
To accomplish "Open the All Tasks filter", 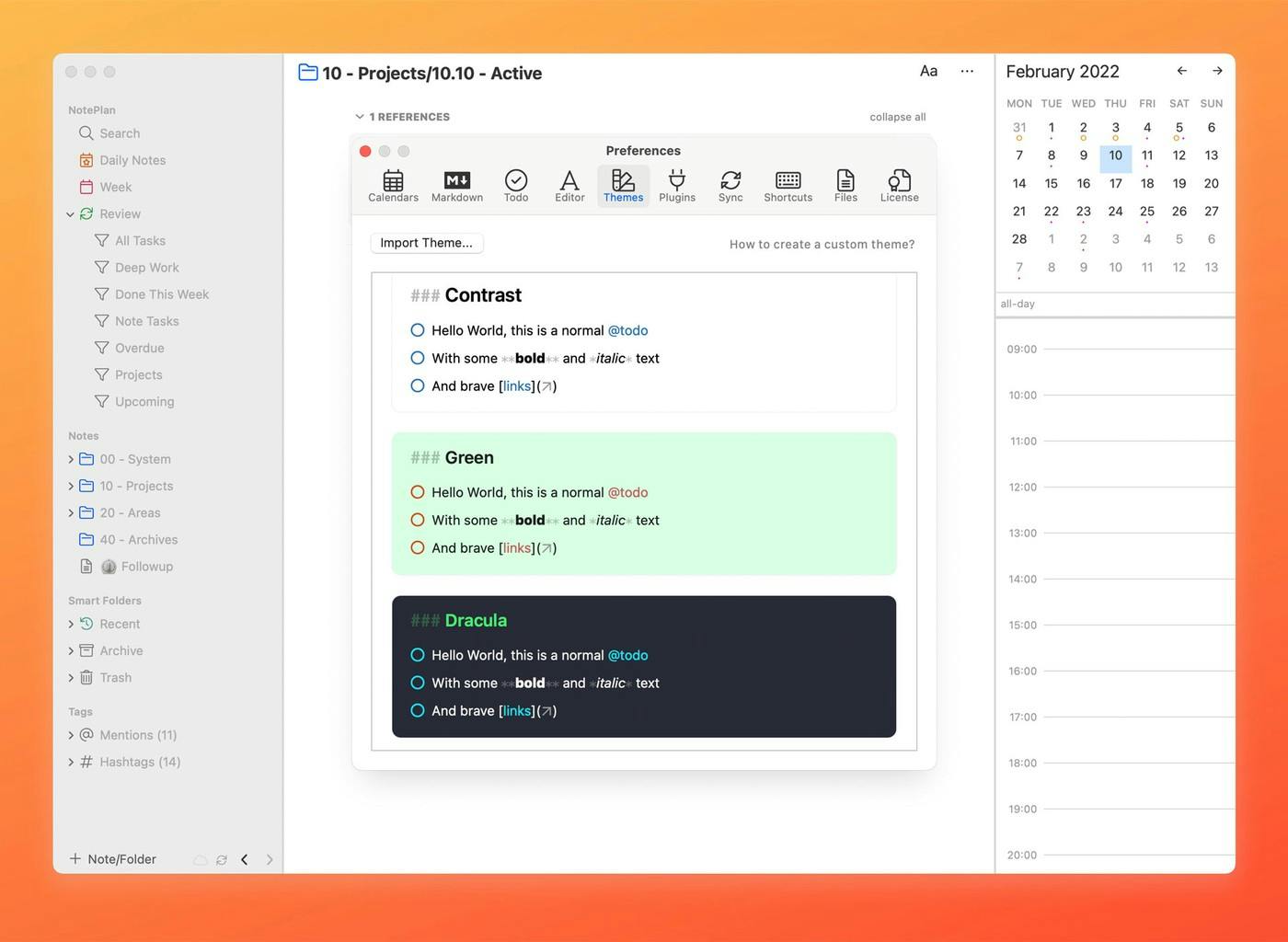I will (x=130, y=241).
